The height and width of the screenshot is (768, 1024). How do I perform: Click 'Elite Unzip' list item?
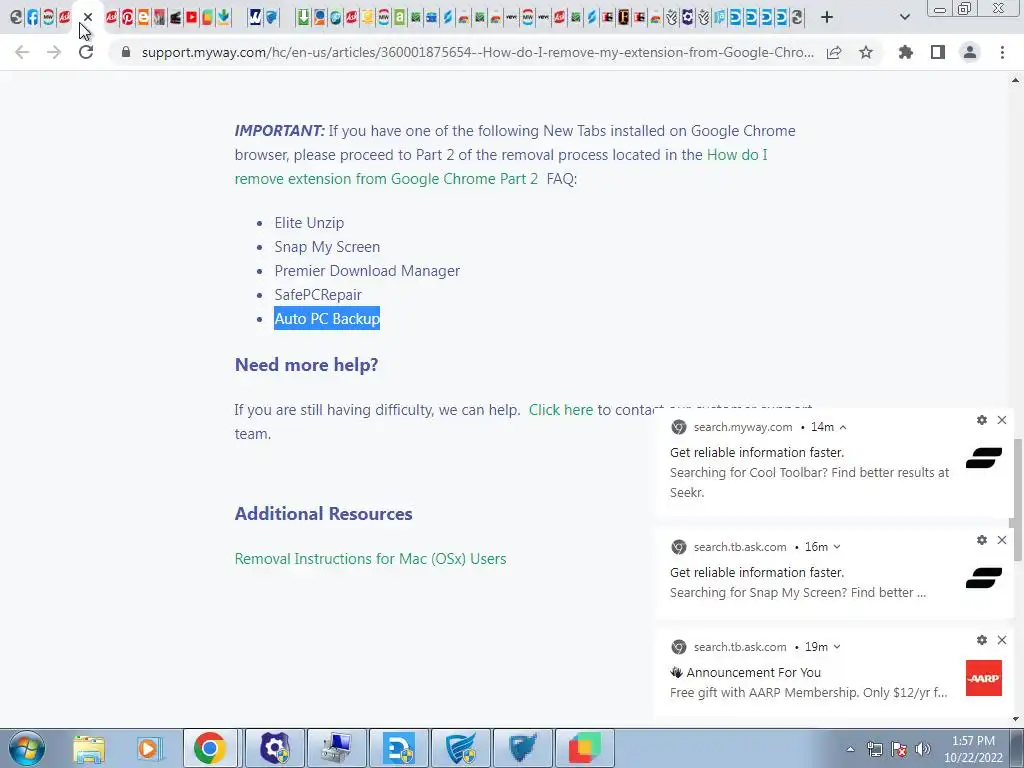tap(309, 223)
